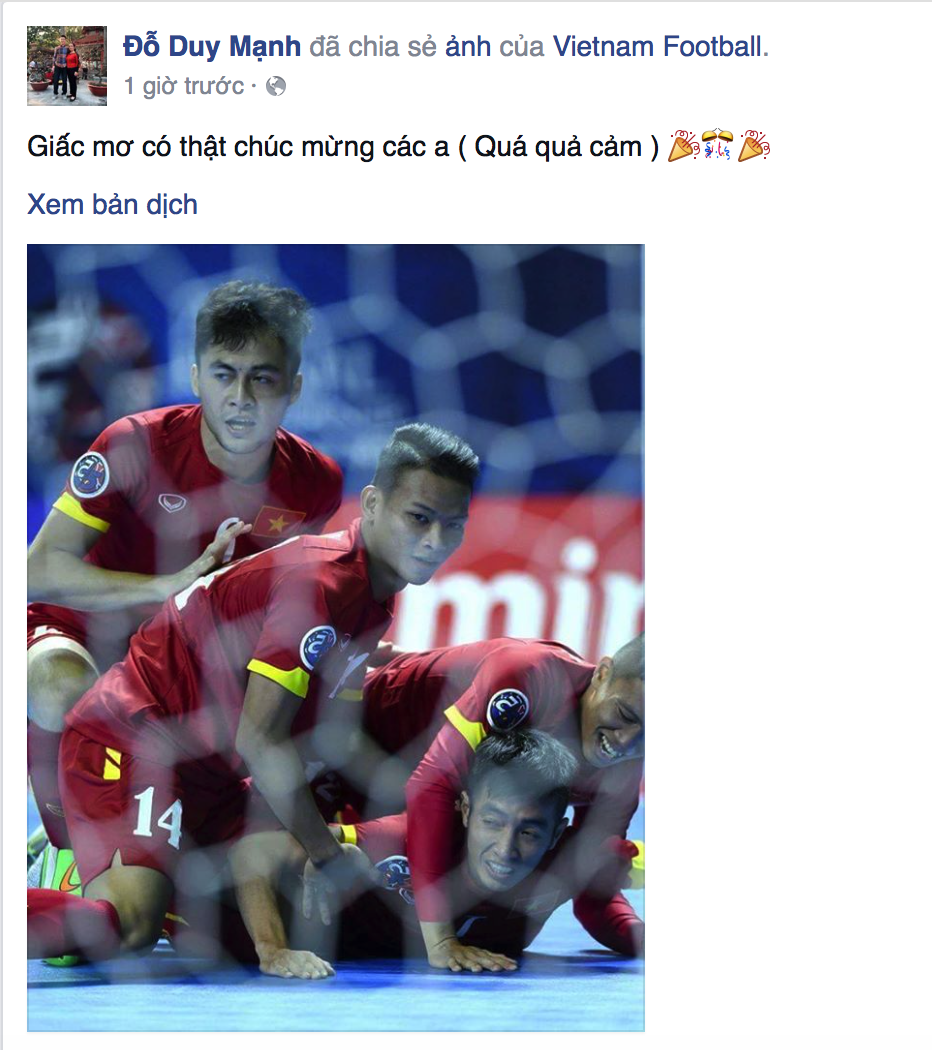Click the first party popper emoji

[684, 146]
